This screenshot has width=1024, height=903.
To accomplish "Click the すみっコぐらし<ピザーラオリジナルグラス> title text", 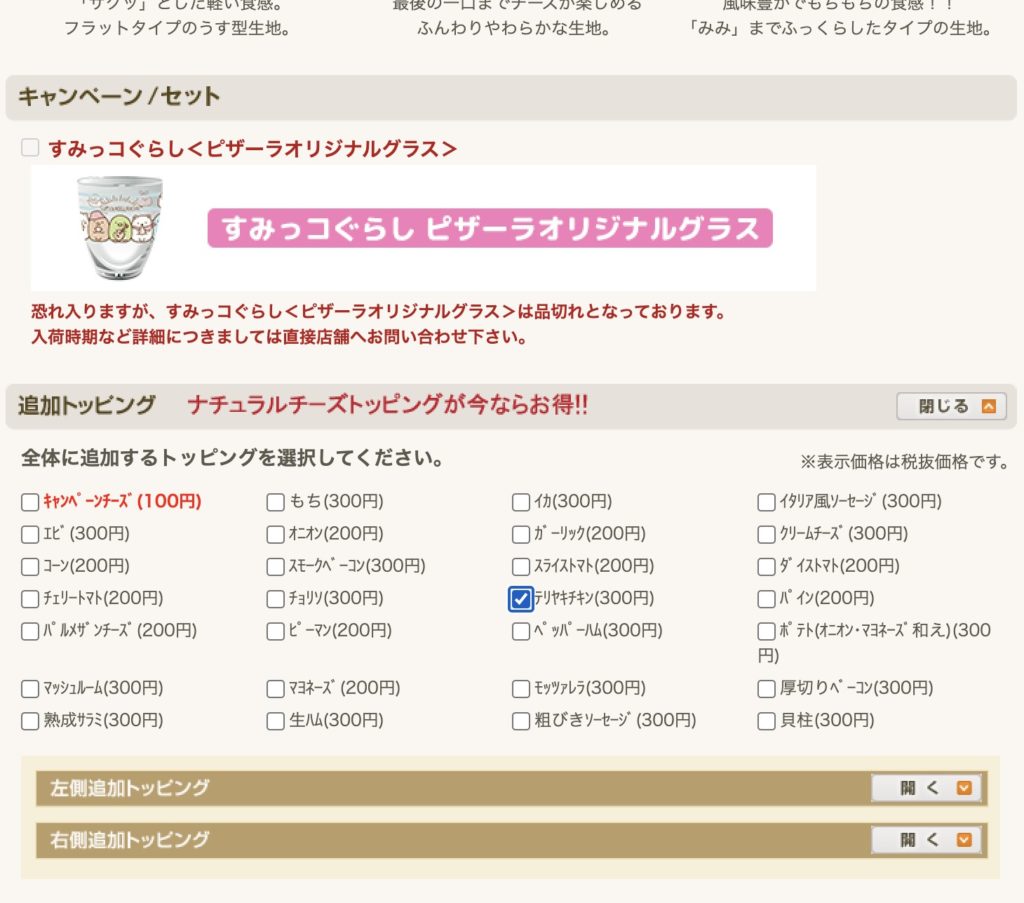I will (252, 149).
